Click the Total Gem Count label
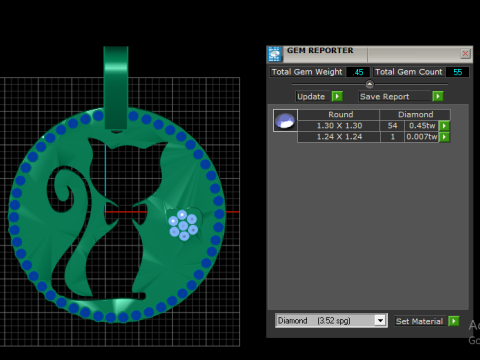Screen dimensions: 480x360 coord(408,72)
